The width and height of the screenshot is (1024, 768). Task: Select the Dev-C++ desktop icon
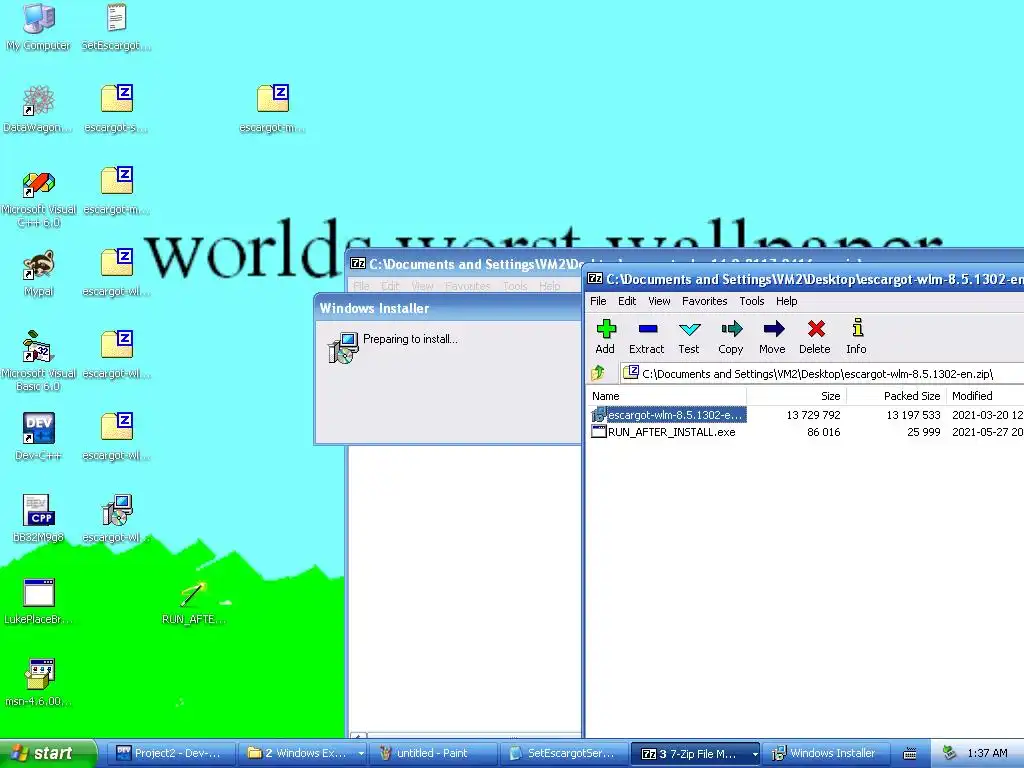39,436
